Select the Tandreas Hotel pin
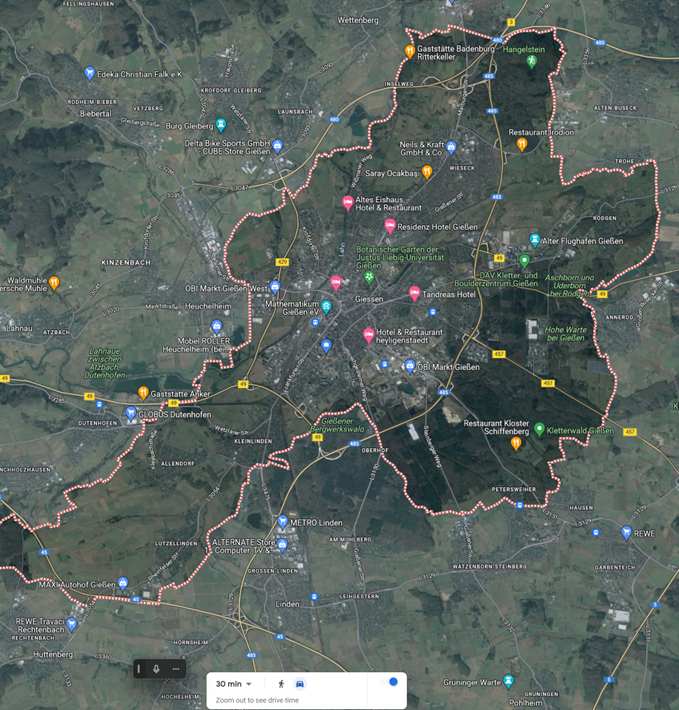Image resolution: width=679 pixels, height=710 pixels. tap(414, 294)
